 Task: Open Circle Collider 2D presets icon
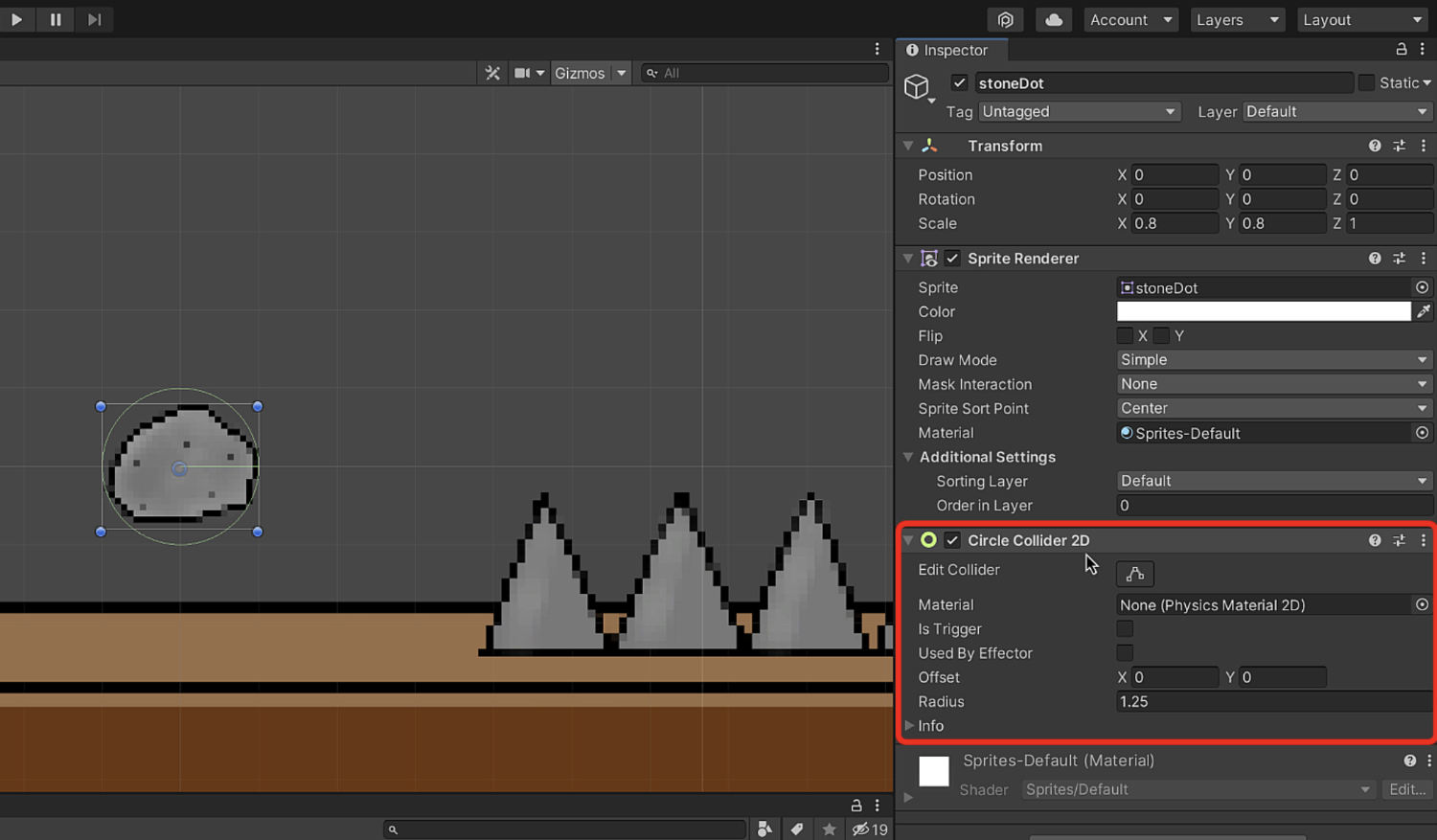click(x=1399, y=540)
